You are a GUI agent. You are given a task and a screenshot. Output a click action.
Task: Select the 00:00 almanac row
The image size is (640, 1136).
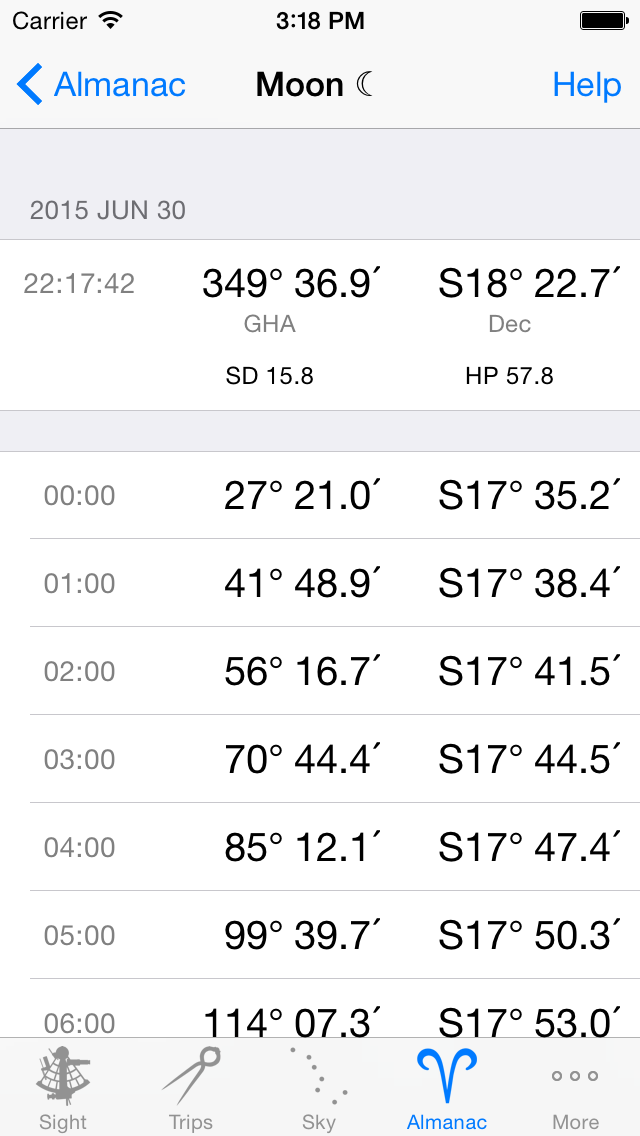coord(320,495)
